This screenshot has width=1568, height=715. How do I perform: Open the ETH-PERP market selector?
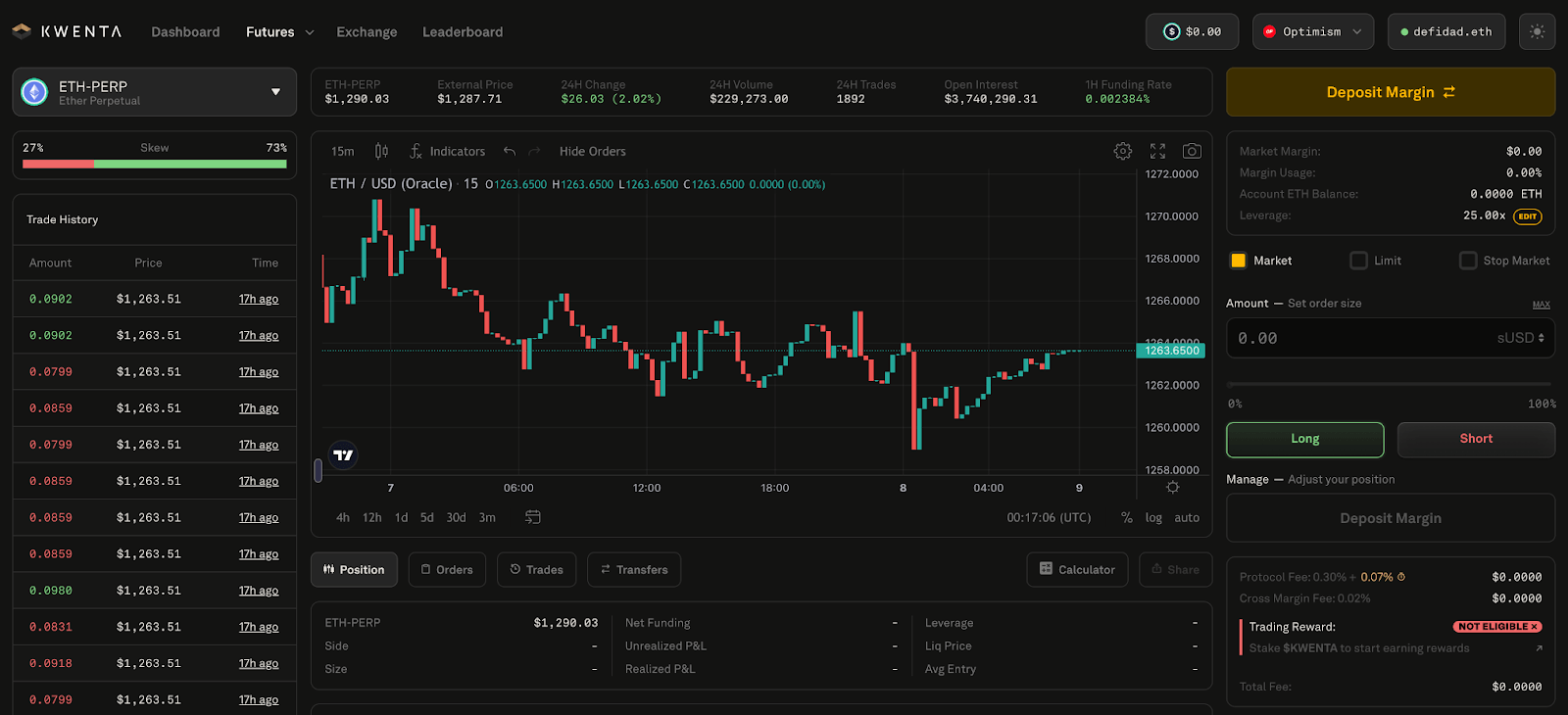[x=155, y=92]
